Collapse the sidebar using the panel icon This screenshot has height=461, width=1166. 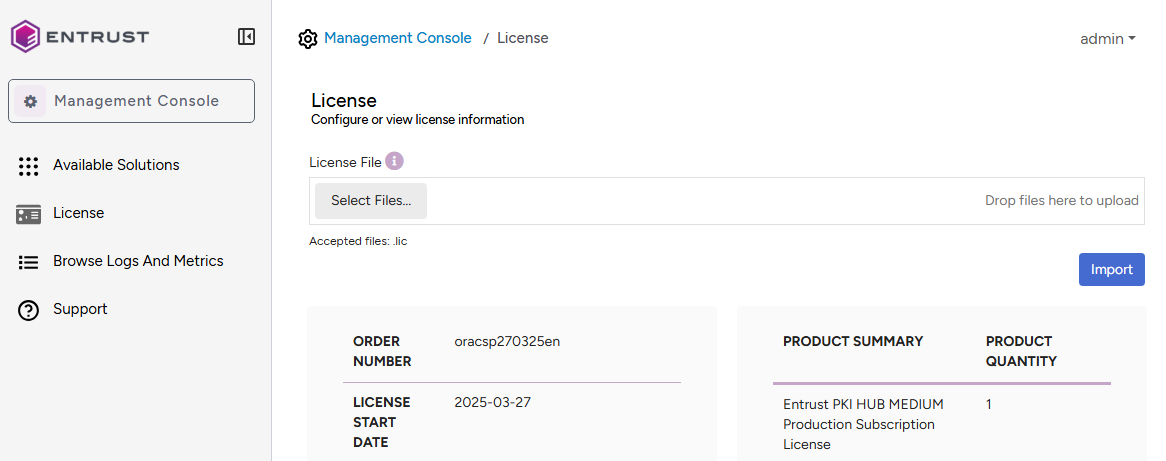246,37
